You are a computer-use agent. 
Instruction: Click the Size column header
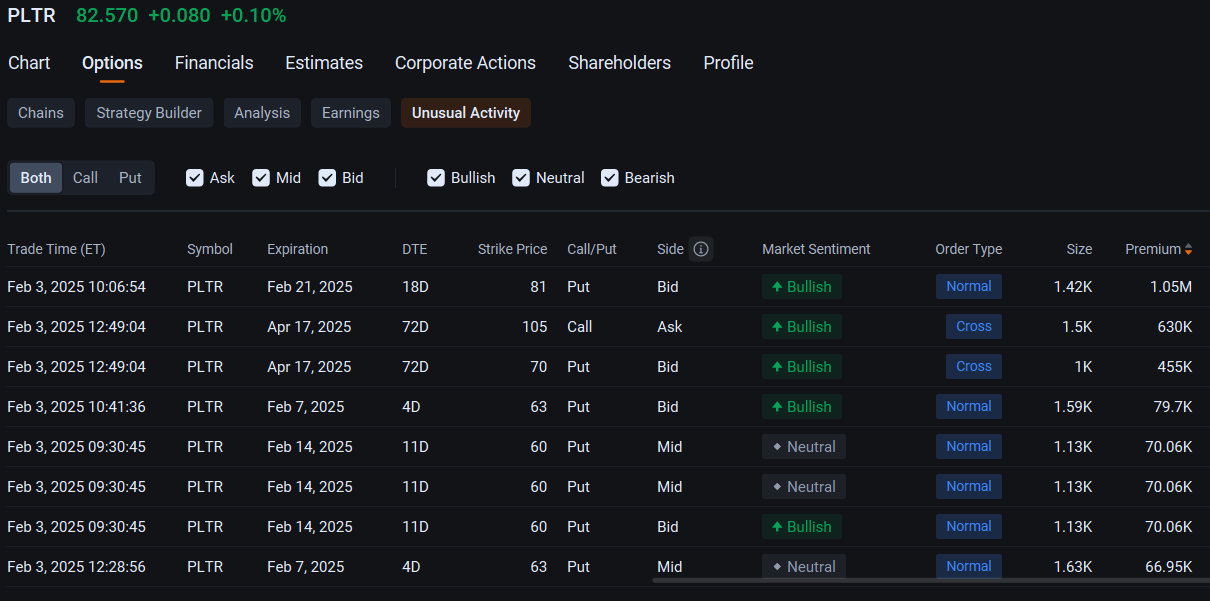click(x=1079, y=249)
